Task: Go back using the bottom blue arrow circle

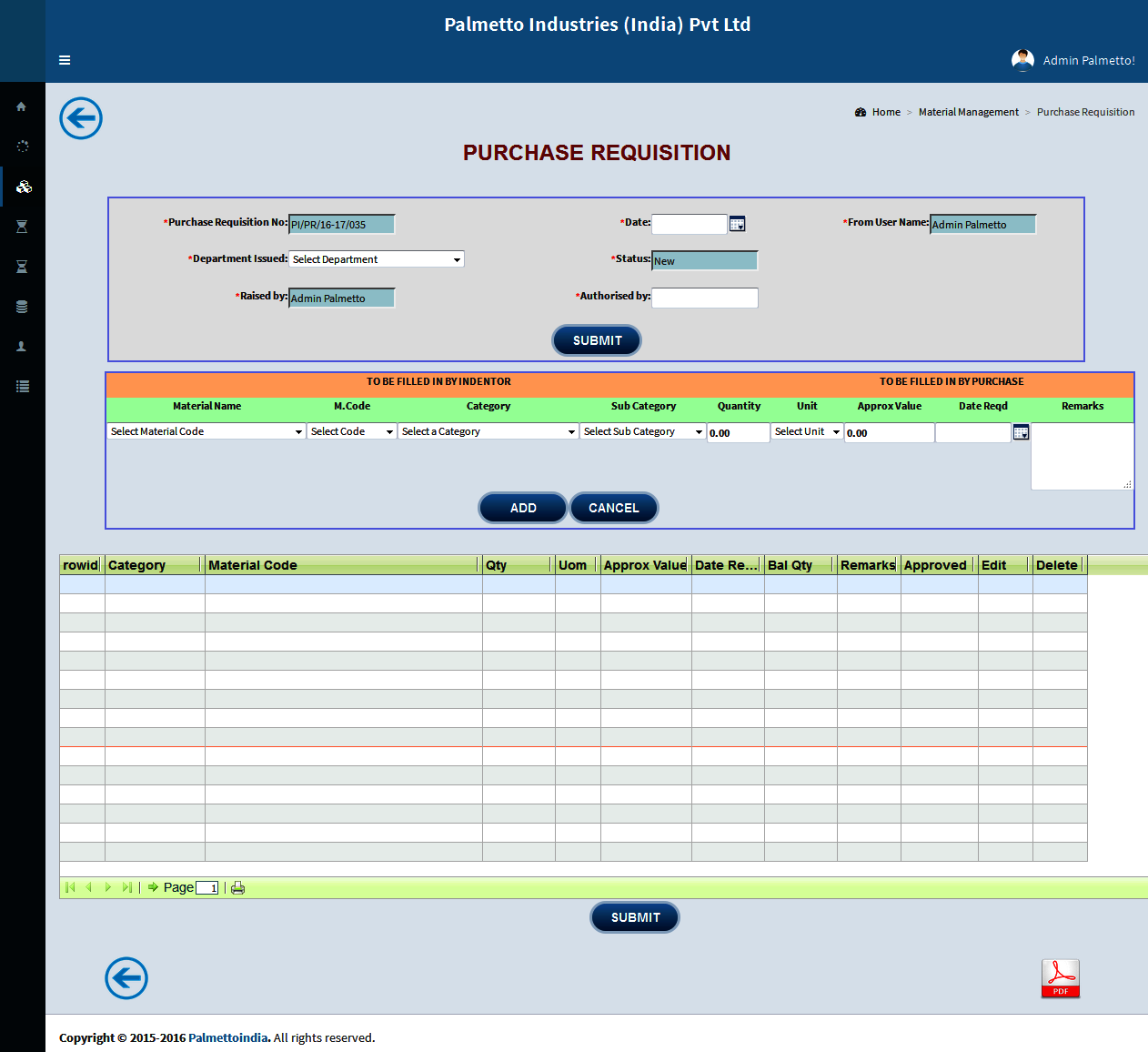Action: (x=126, y=978)
